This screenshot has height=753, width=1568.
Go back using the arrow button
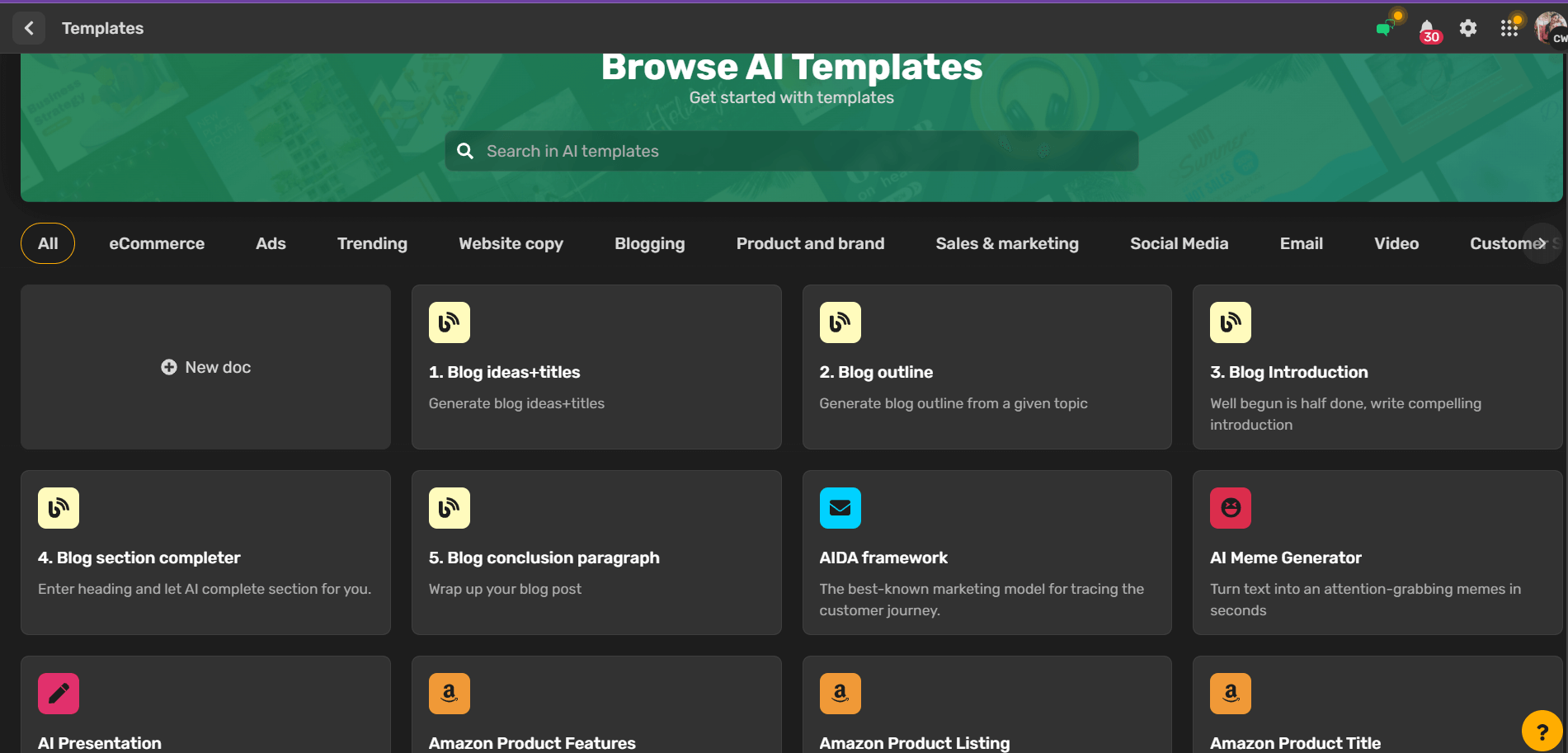pyautogui.click(x=29, y=28)
